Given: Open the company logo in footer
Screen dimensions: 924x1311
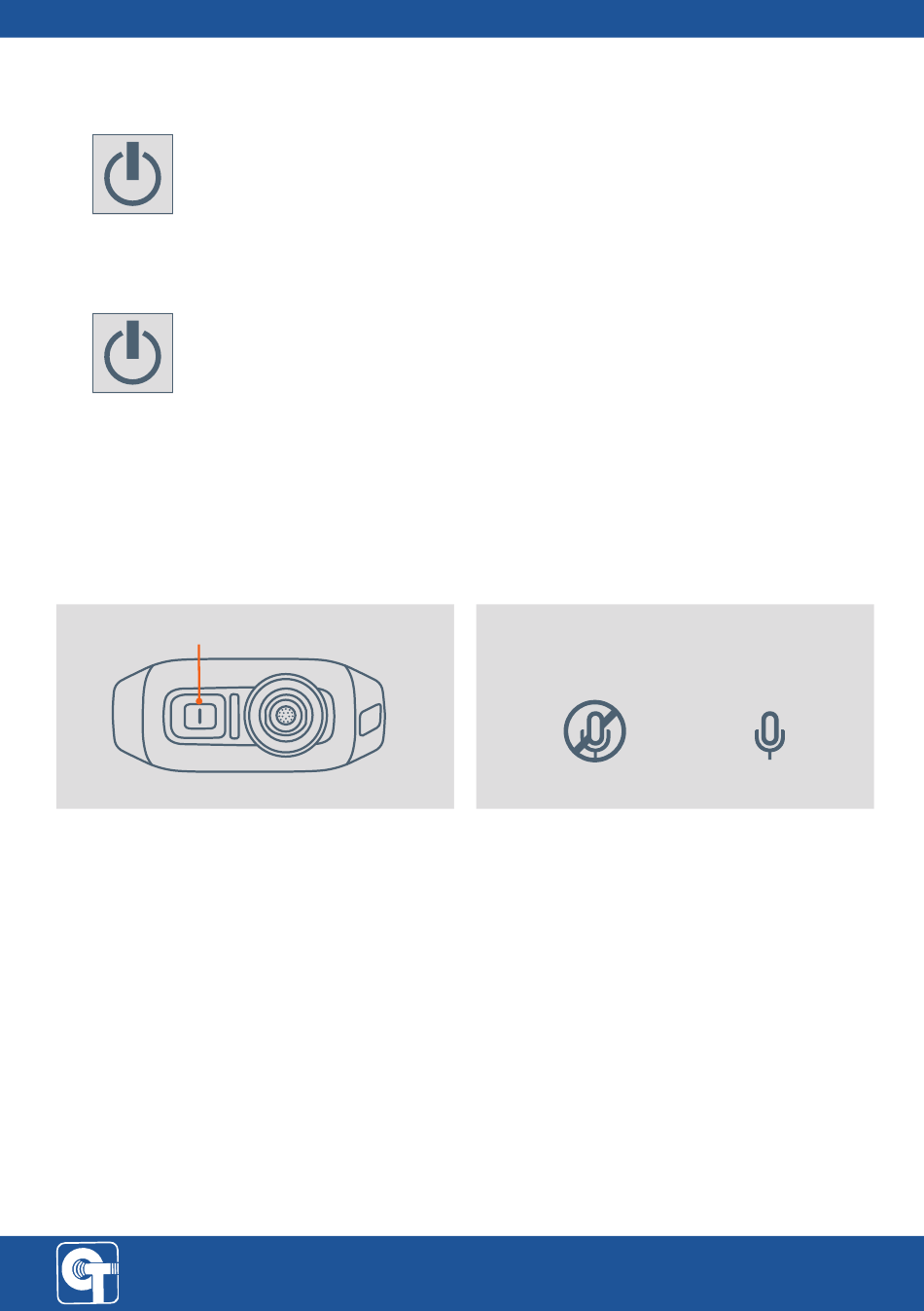Looking at the screenshot, I should pos(88,1272).
